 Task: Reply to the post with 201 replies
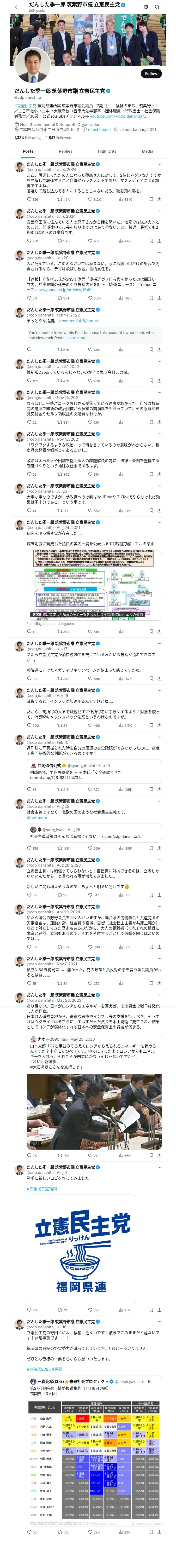pos(28,241)
